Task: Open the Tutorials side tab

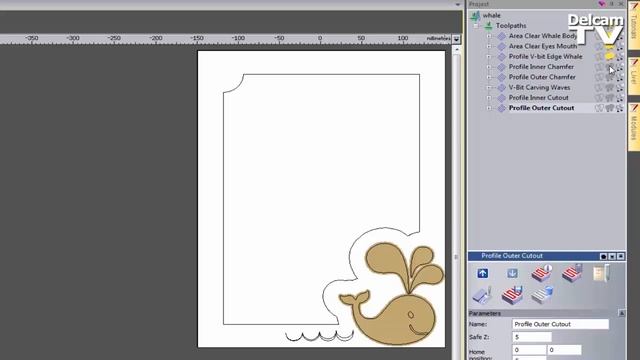Action: click(634, 25)
